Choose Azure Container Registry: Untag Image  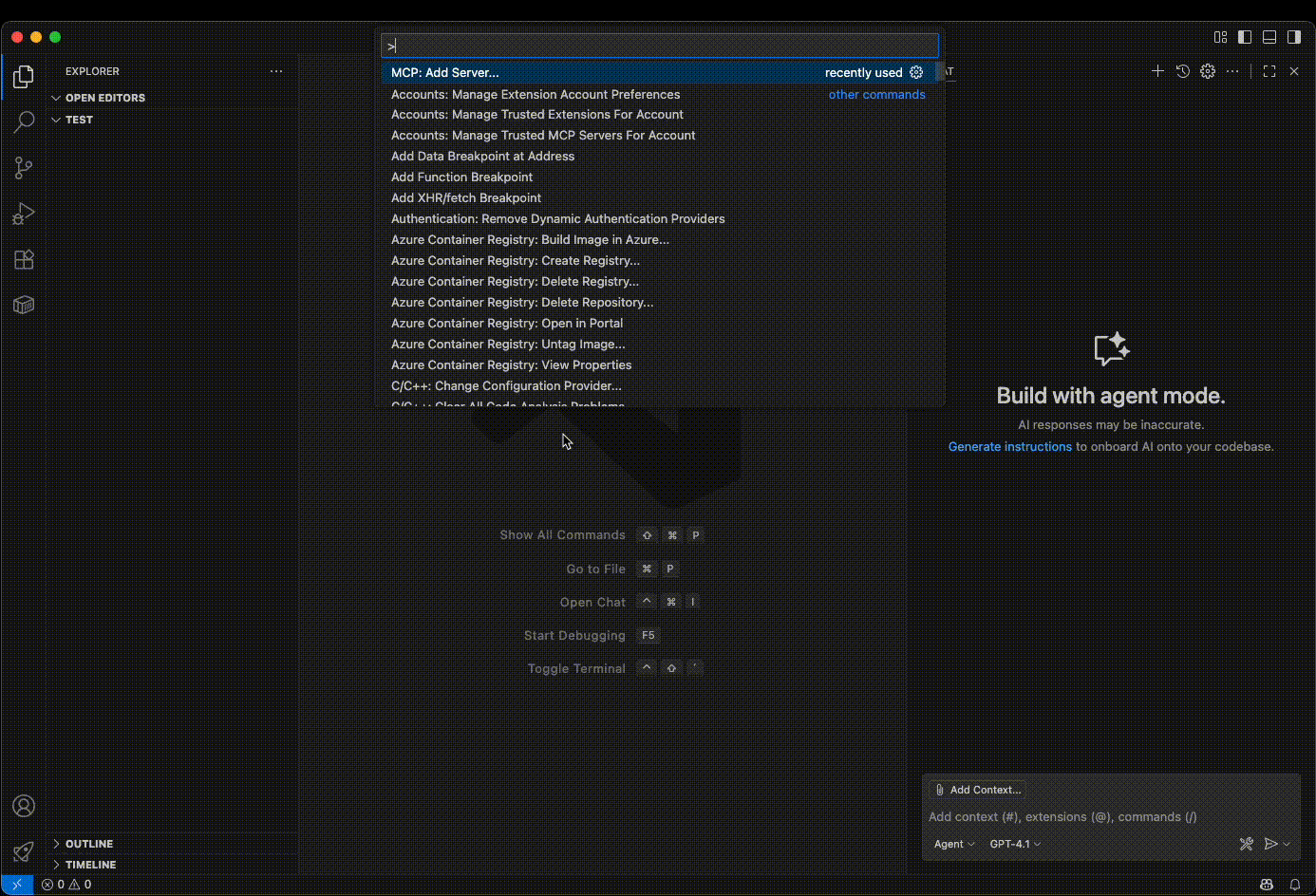659,345
